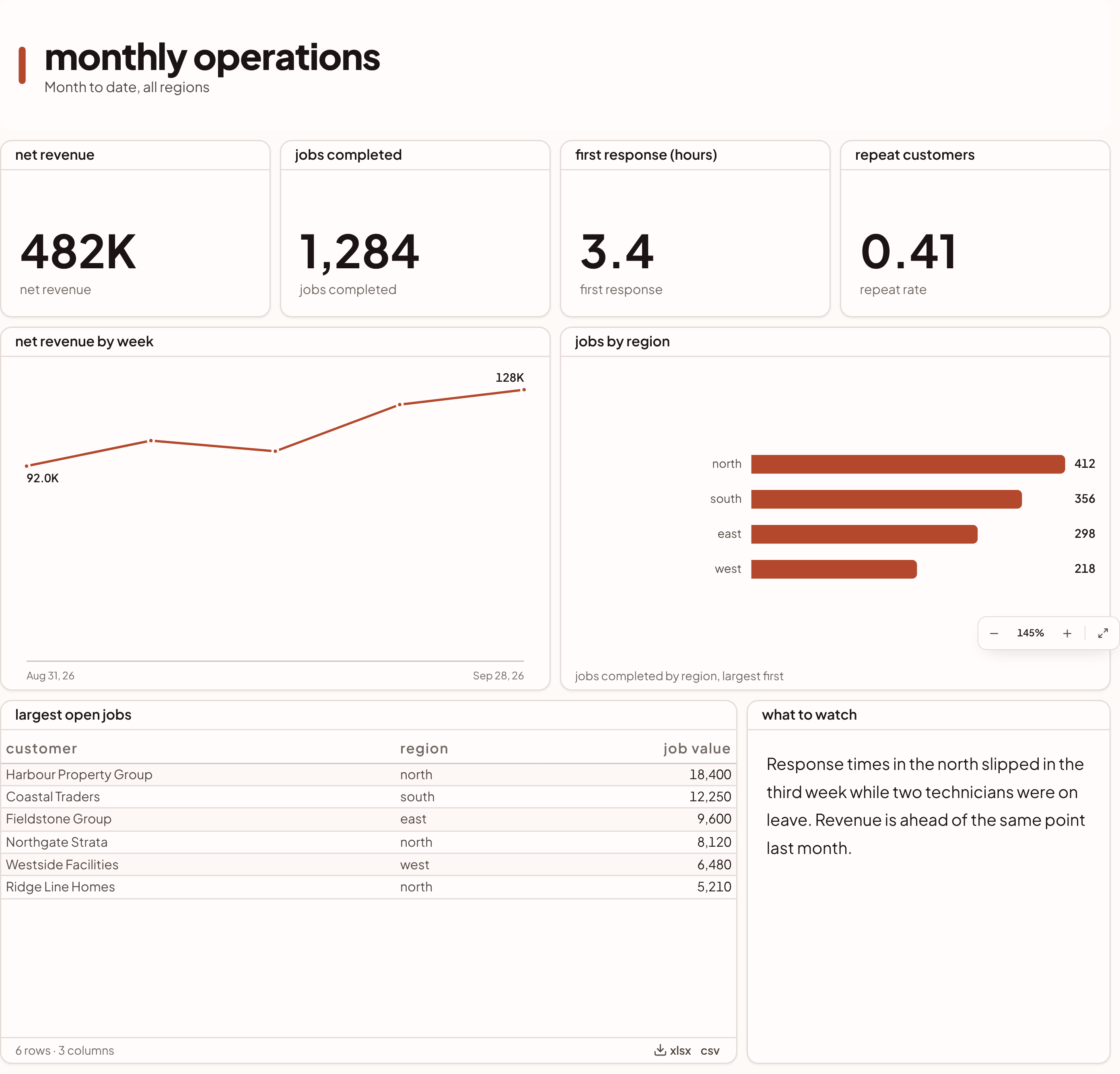Screen dimensions: 1120x1074
Task: Click the north bar in jobs by region
Action: click(908, 464)
